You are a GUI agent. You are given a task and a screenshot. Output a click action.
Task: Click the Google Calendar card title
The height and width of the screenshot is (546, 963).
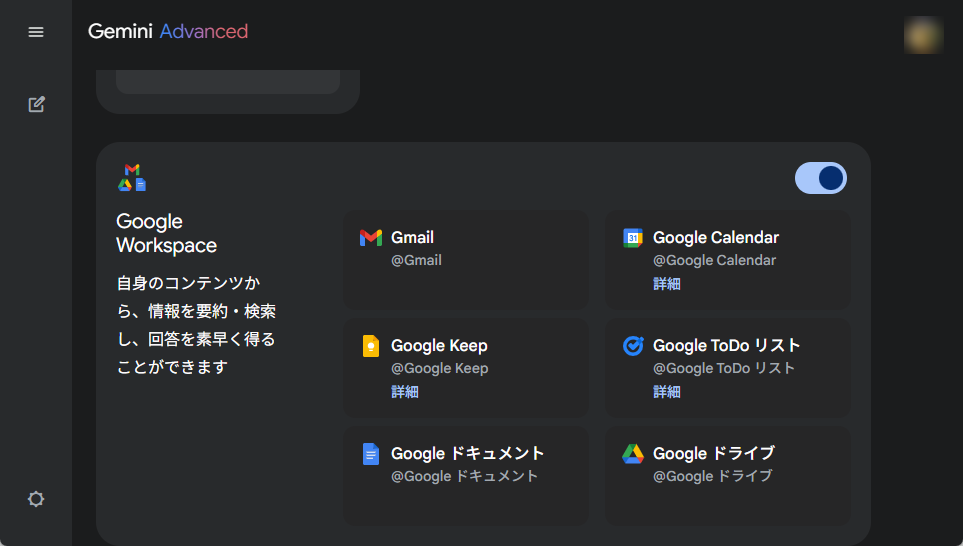715,238
